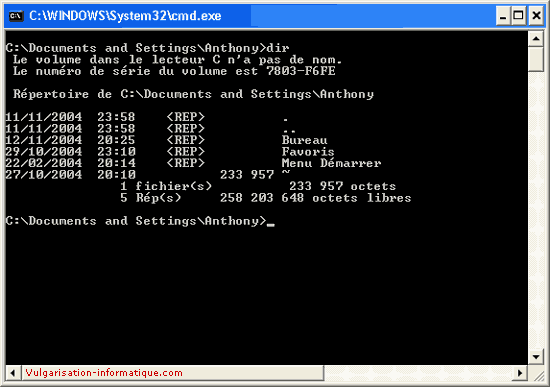The image size is (550, 387).
Task: Click the line 'Le volume dans le lecteur C'
Action: (117, 59)
